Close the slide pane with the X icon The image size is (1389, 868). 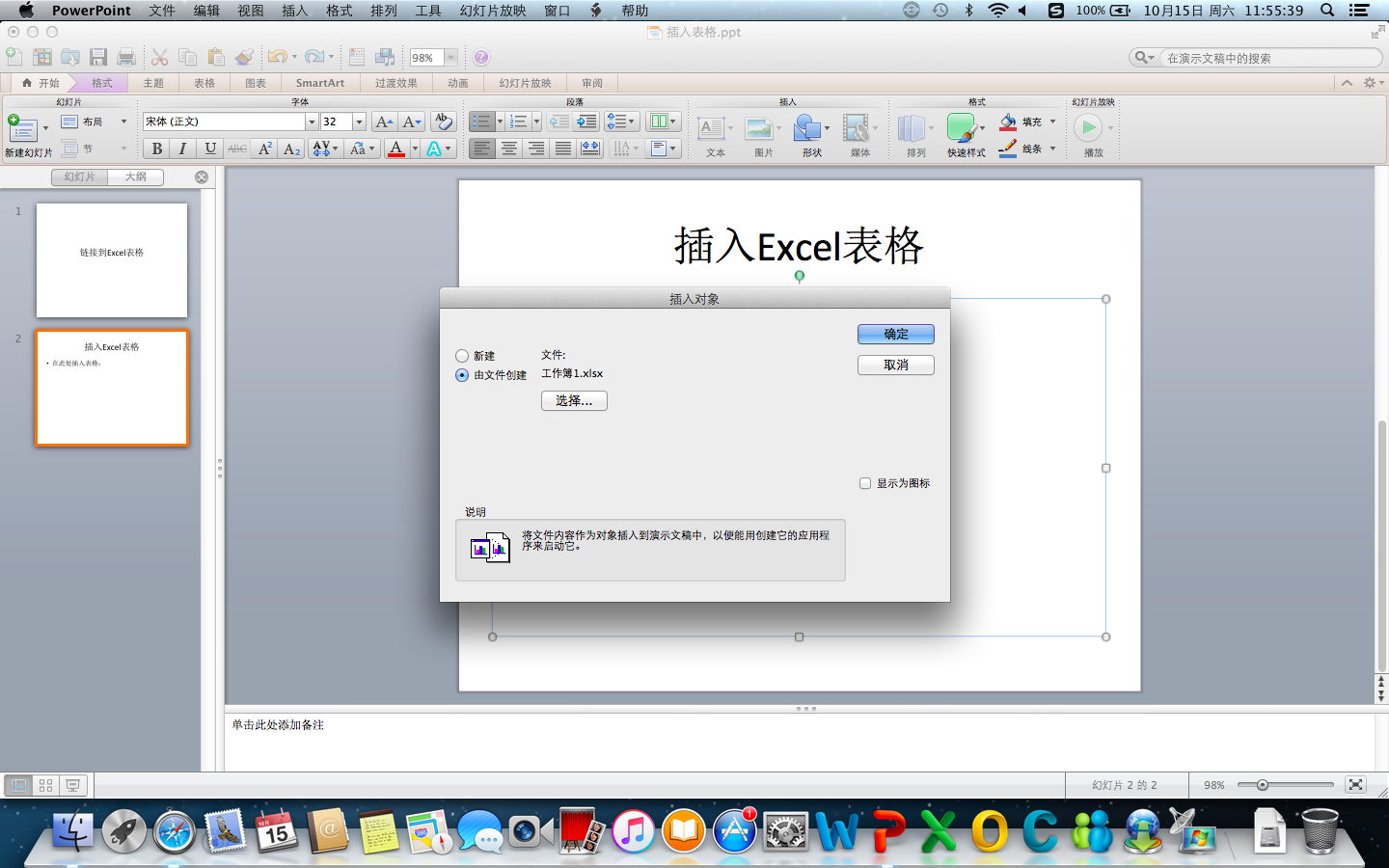pyautogui.click(x=202, y=176)
